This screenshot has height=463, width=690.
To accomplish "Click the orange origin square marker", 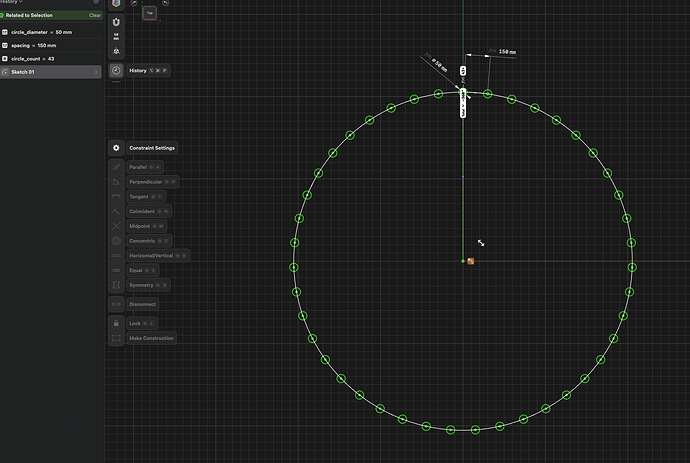I will 471,261.
